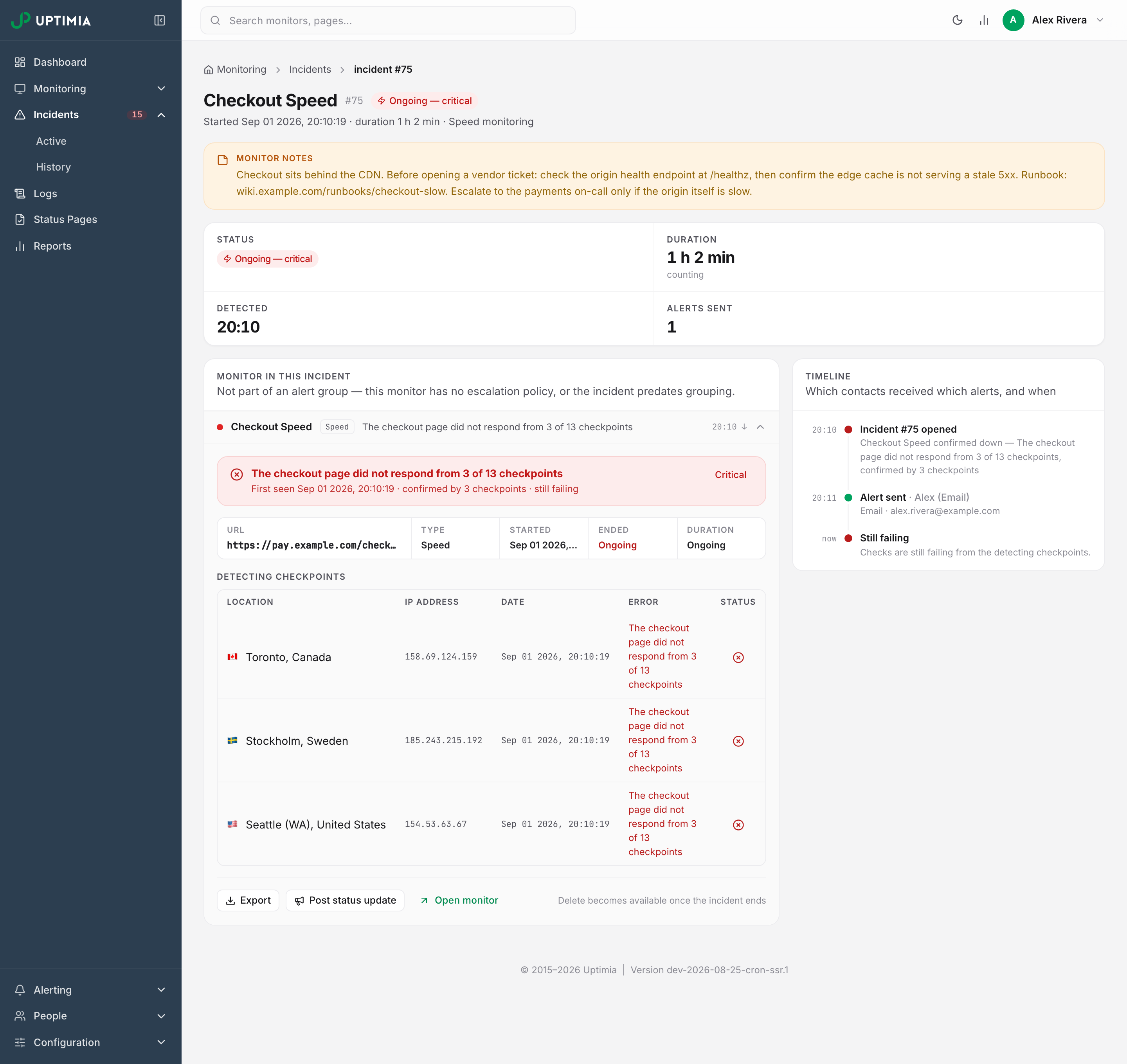
Task: Open monitor link with arrow icon
Action: (x=459, y=900)
